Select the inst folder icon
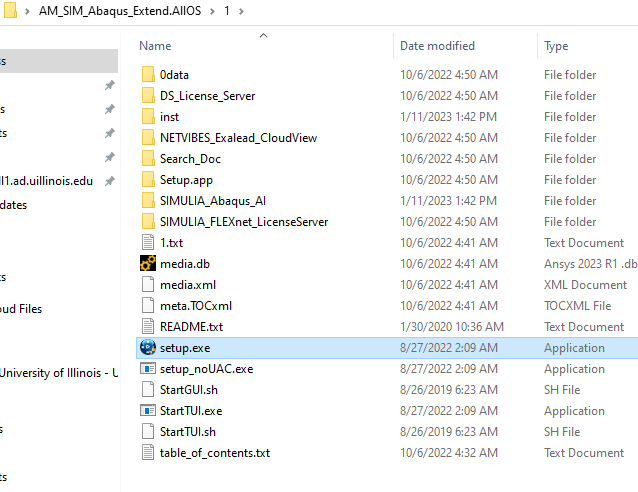This screenshot has width=638, height=492. click(148, 117)
